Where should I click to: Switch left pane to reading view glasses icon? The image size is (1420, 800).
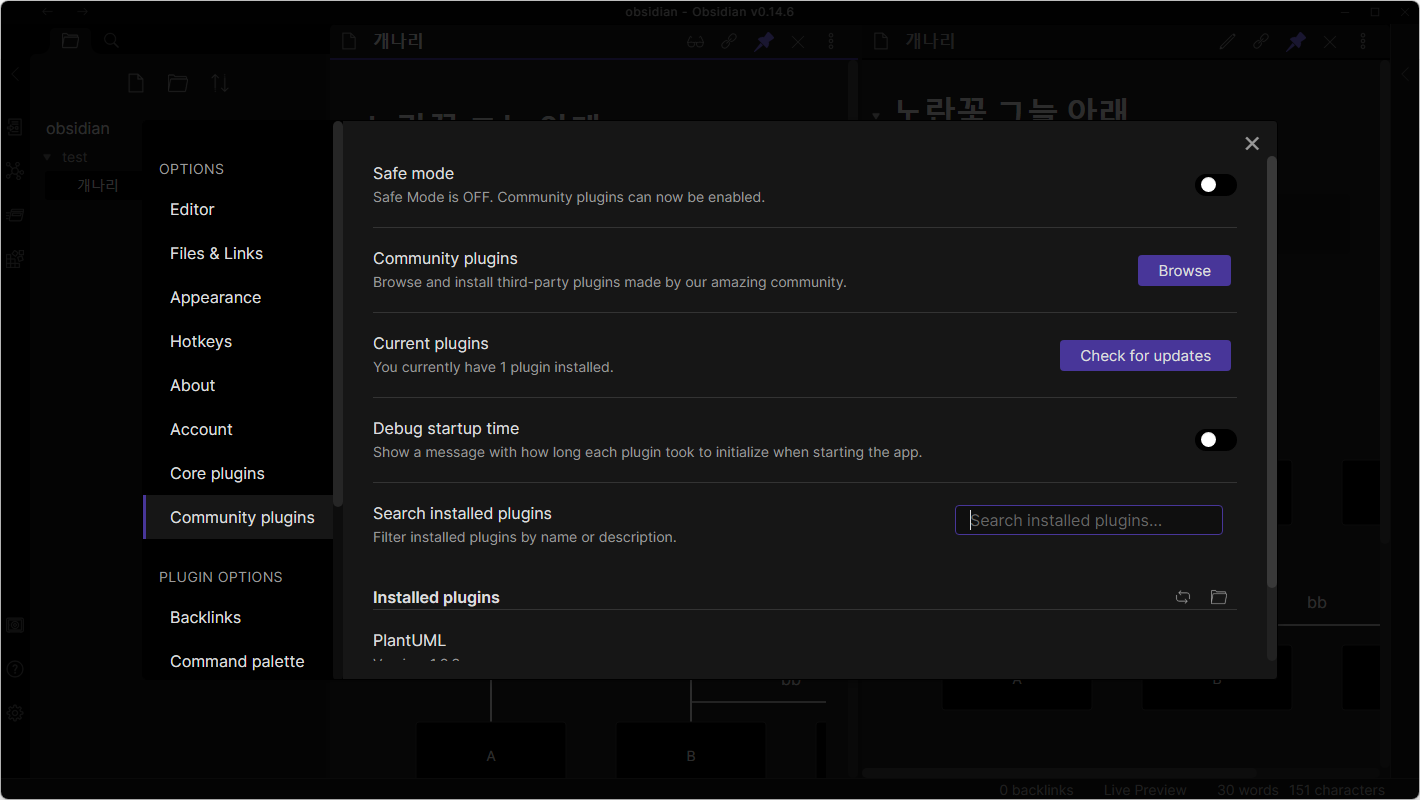(x=696, y=42)
